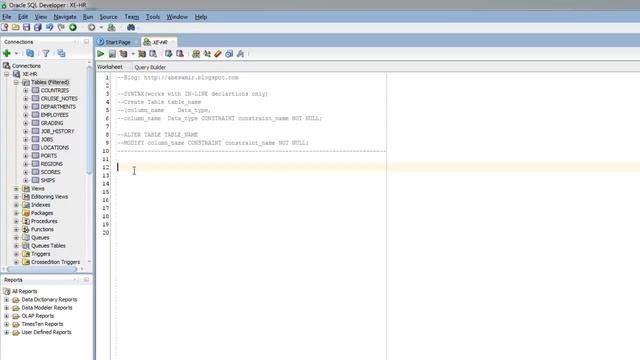
Task: Open SQL History icon
Action: (229, 53)
